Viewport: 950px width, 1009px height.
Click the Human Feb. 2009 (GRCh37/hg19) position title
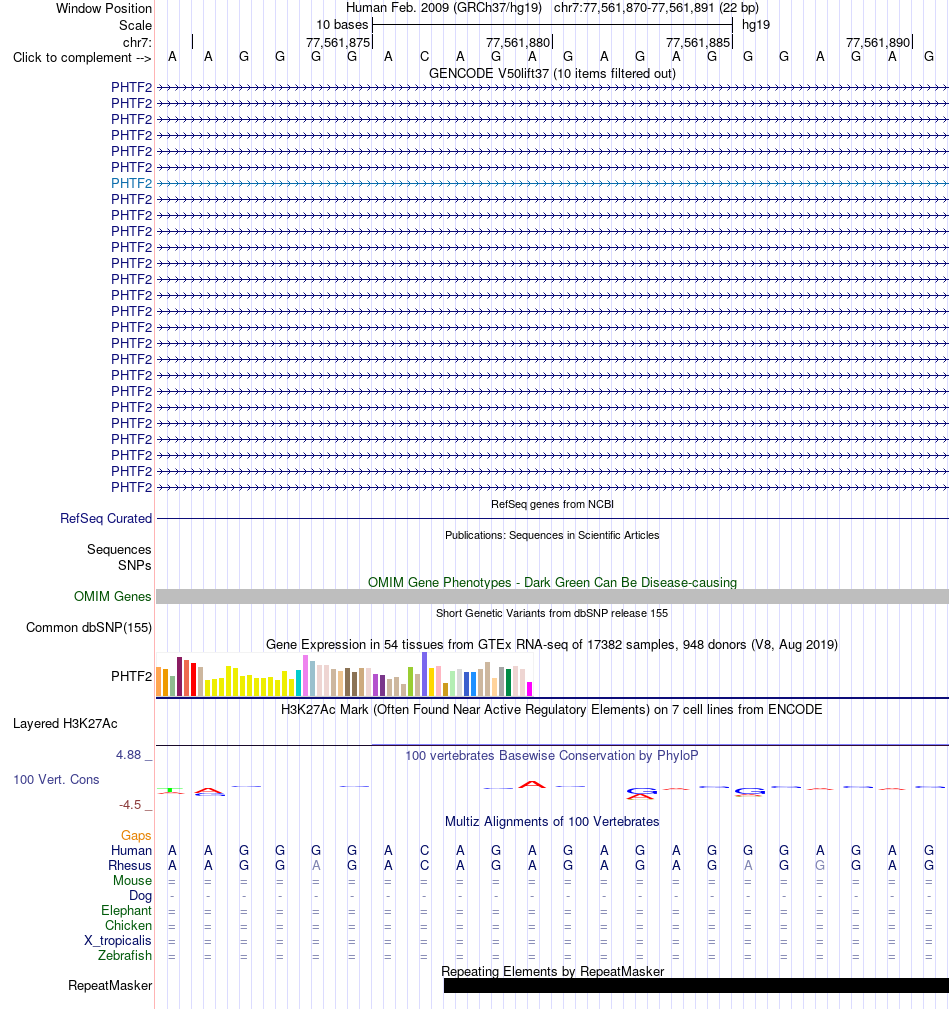coord(443,8)
